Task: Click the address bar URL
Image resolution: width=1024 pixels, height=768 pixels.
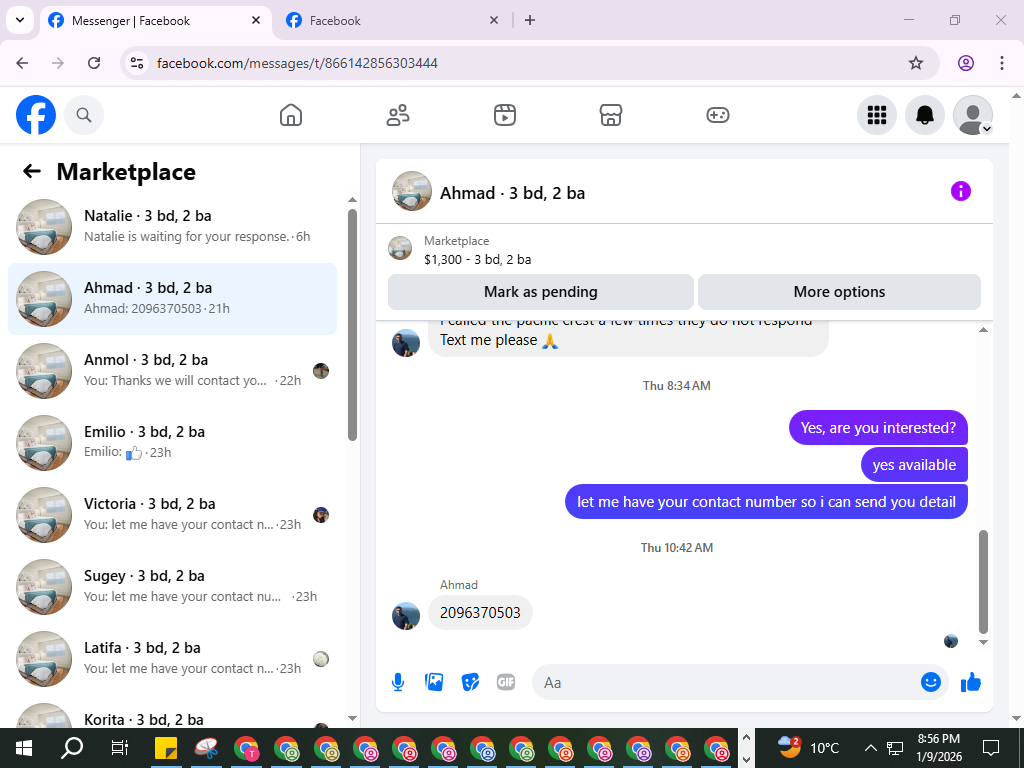Action: tap(297, 63)
